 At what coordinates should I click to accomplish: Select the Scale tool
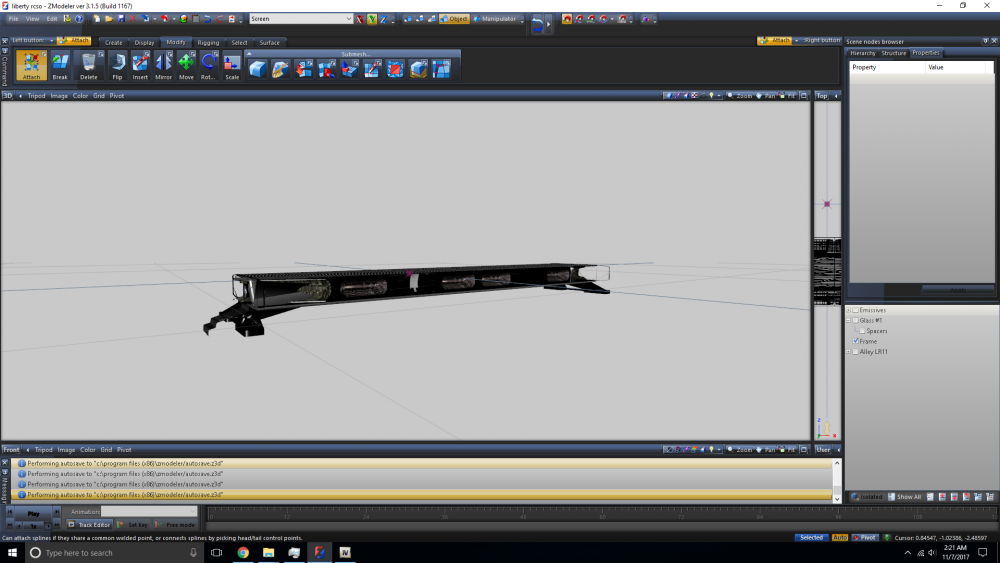point(232,66)
